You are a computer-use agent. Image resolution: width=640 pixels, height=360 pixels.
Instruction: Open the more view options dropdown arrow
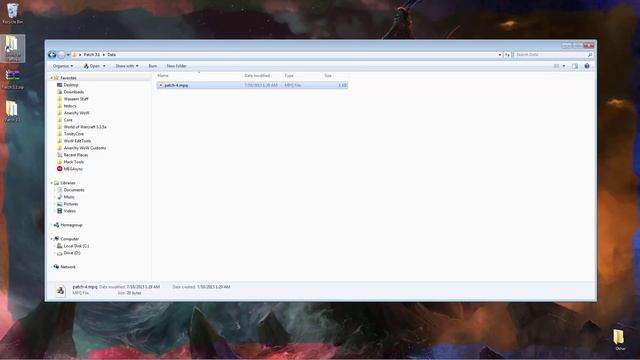coord(564,66)
